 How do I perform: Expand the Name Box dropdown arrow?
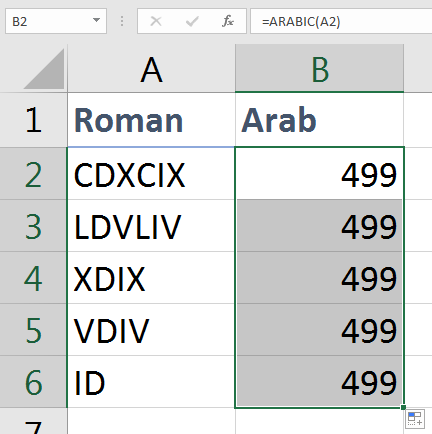(x=96, y=21)
